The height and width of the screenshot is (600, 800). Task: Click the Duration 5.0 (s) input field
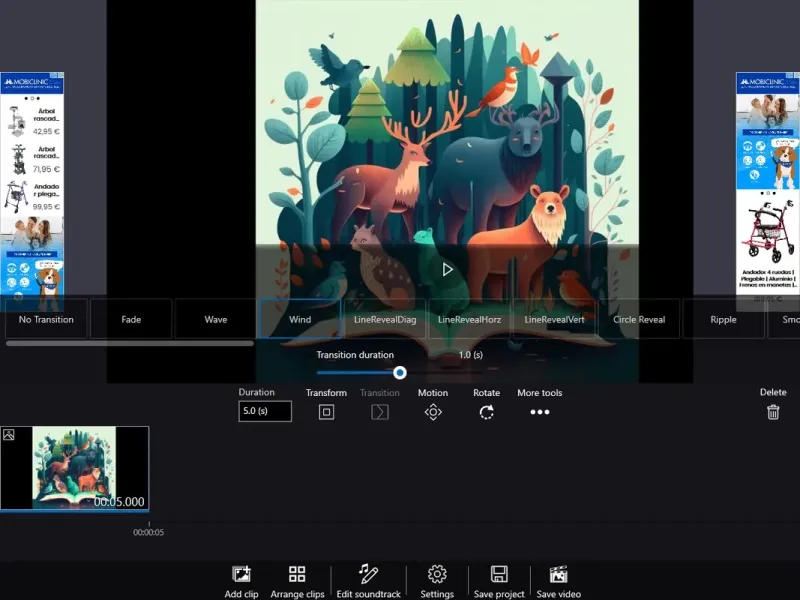pos(265,411)
